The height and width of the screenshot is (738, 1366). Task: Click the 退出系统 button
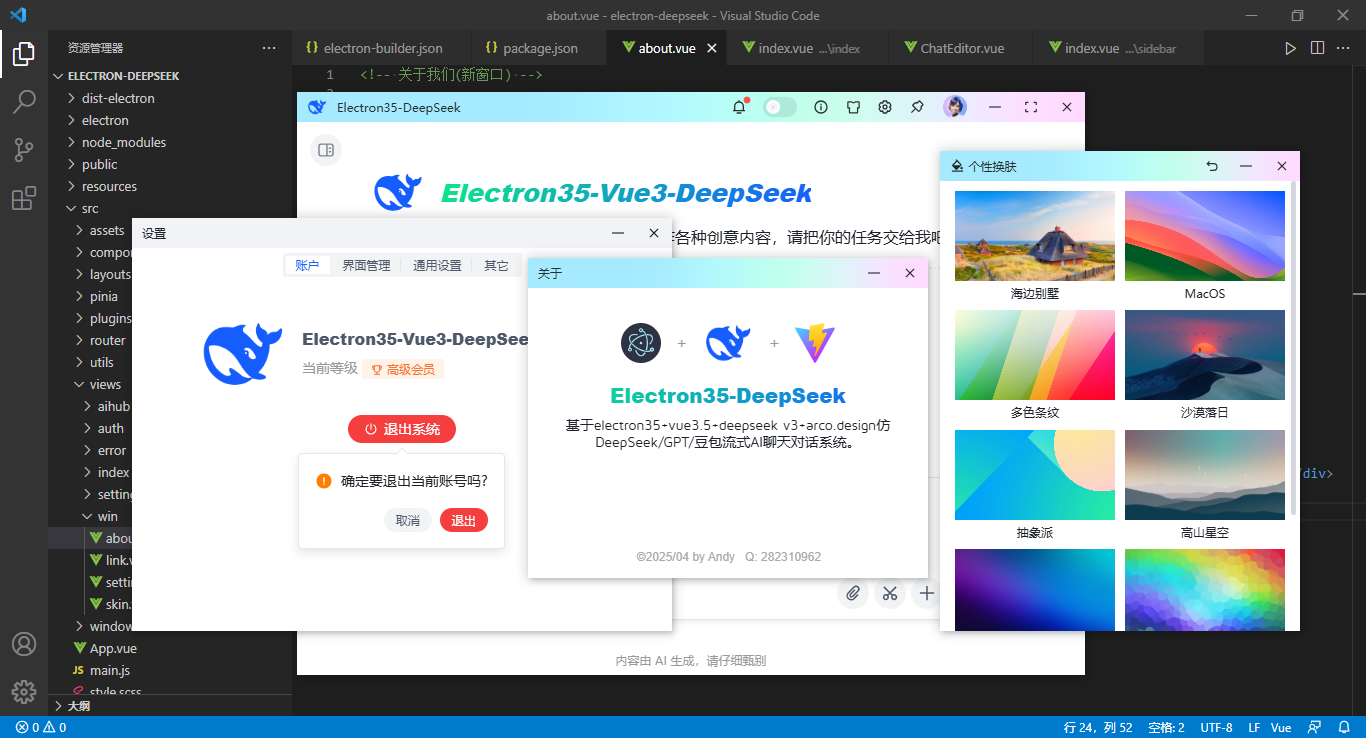(x=401, y=429)
